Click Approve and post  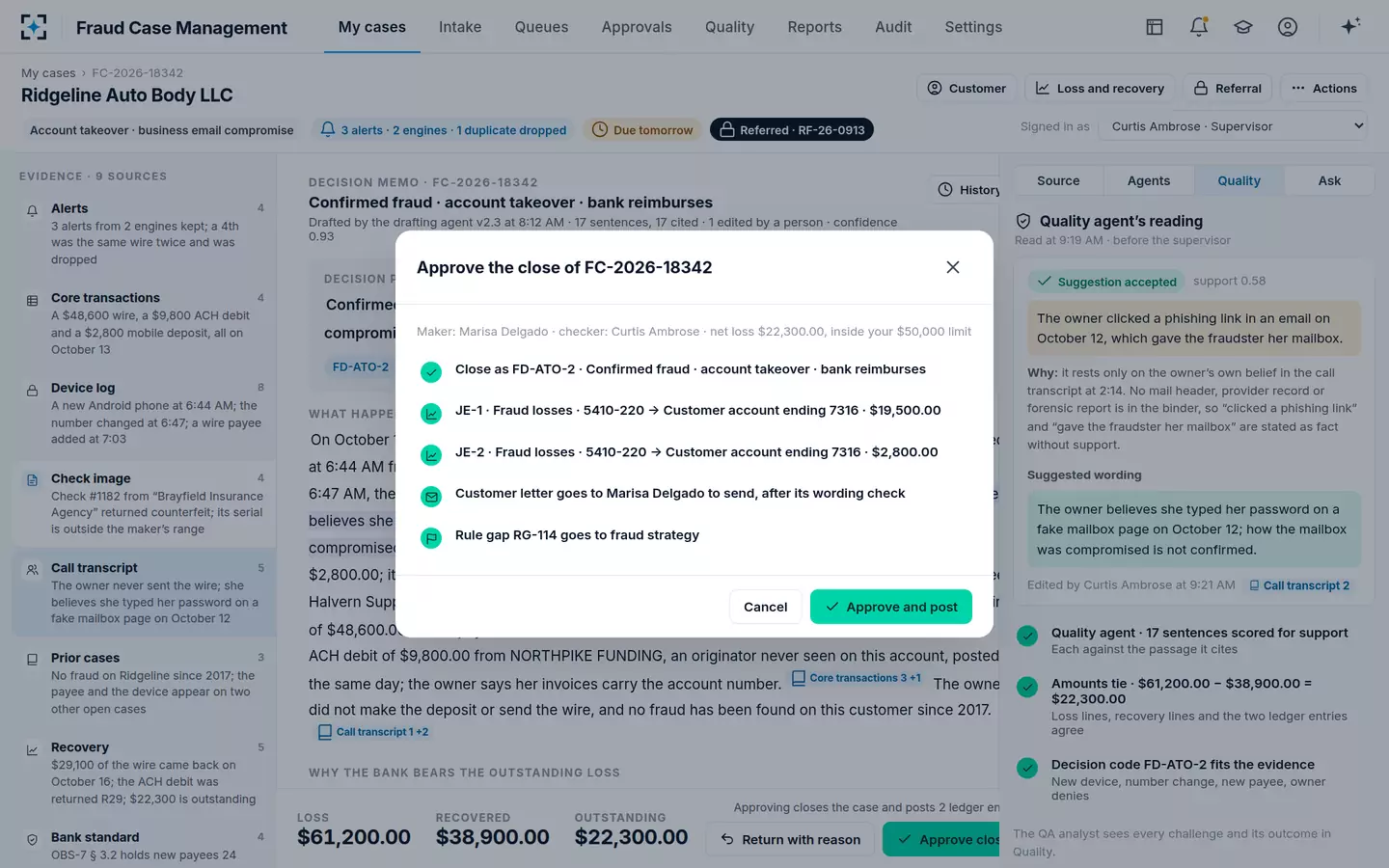coord(891,607)
